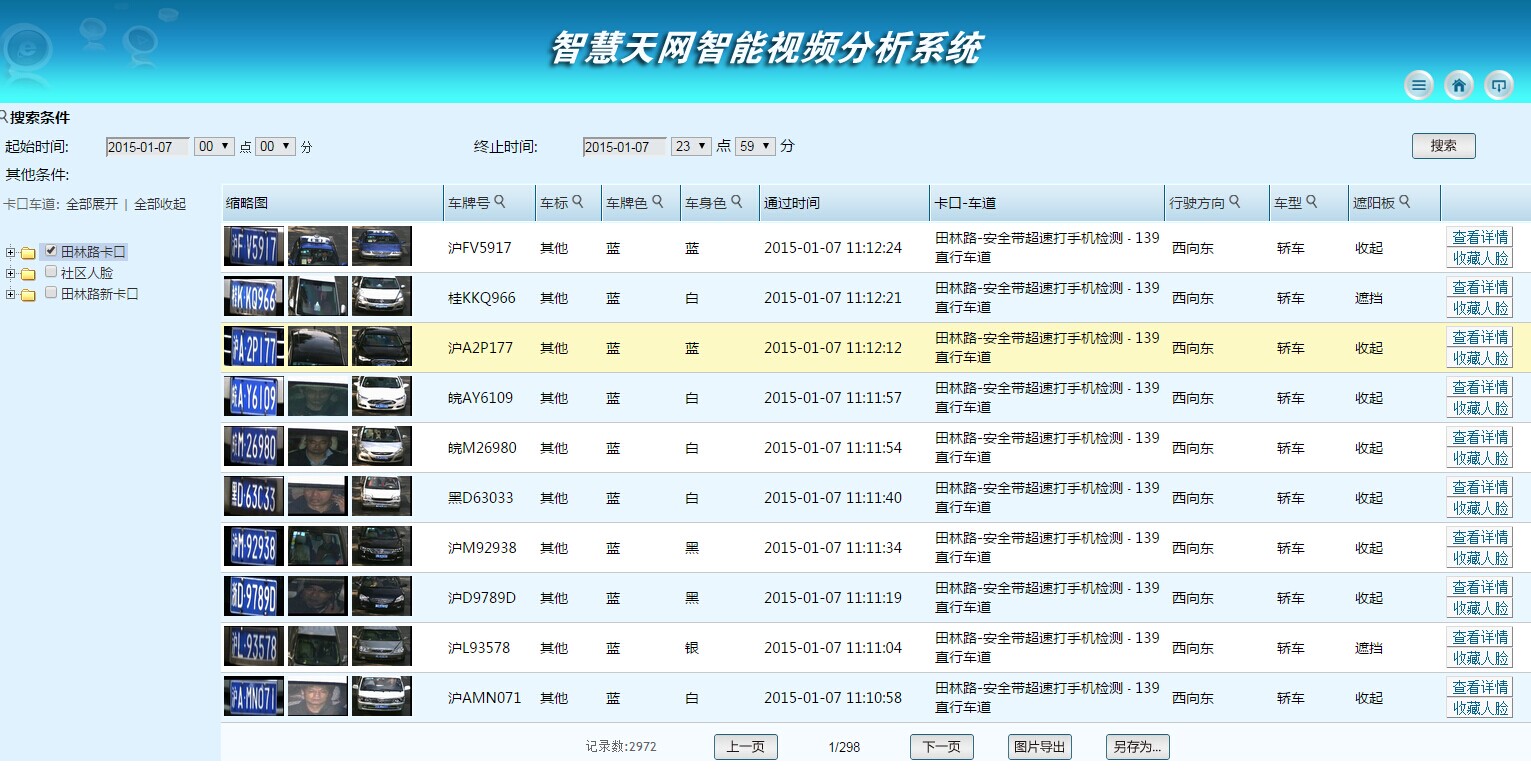Click the magnifier beside 车标 column header
Screen dimensions: 1531x779
click(x=578, y=202)
